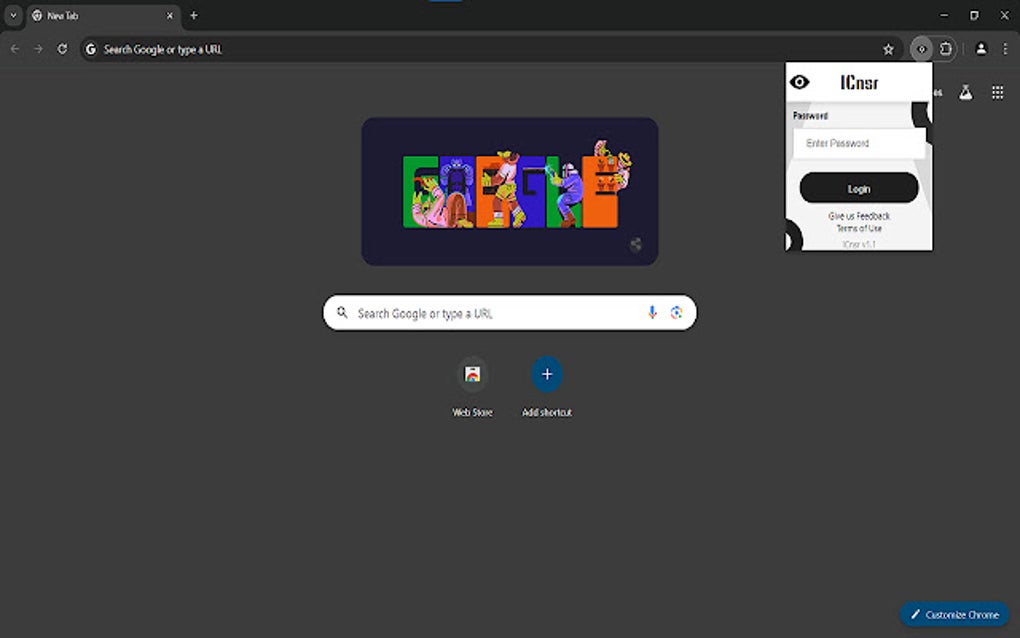Bookmark the page via the star icon
This screenshot has width=1020, height=638.
889,48
